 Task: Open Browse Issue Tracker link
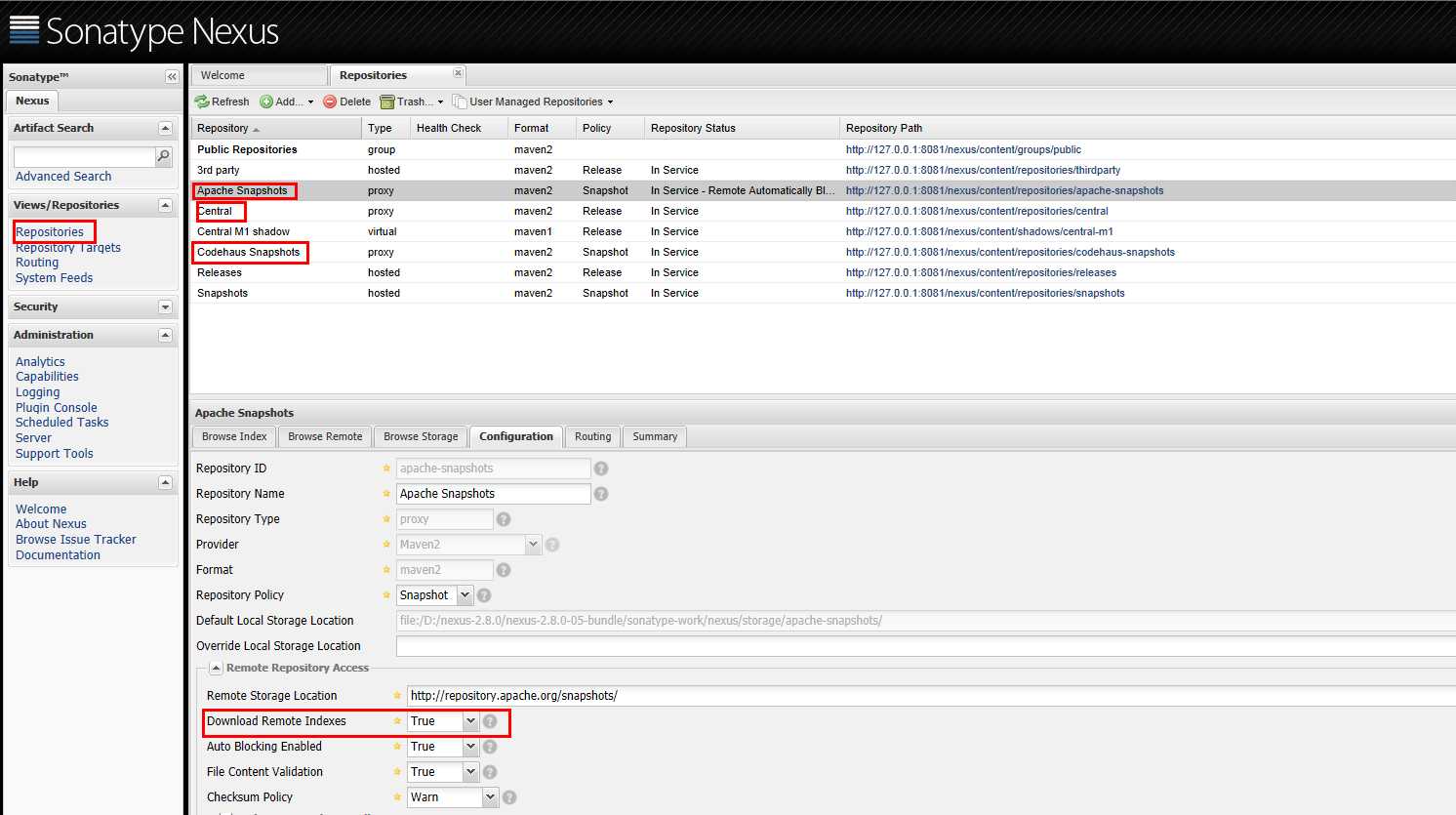76,540
